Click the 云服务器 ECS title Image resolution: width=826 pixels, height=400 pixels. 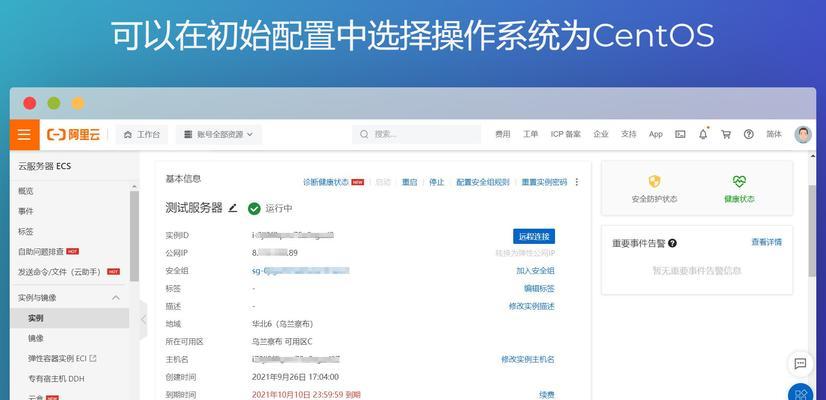44,167
